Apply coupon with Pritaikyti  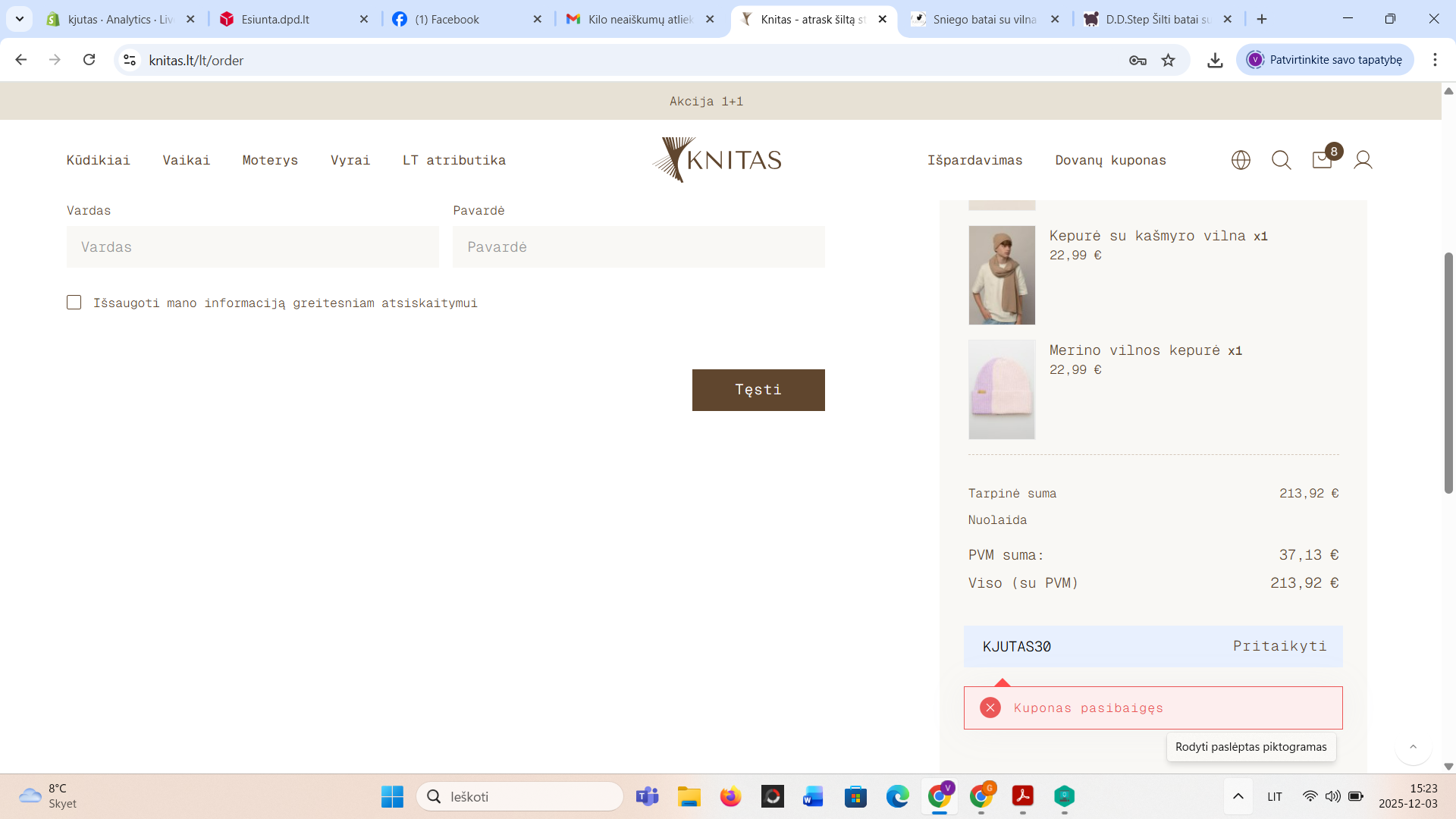(1279, 646)
